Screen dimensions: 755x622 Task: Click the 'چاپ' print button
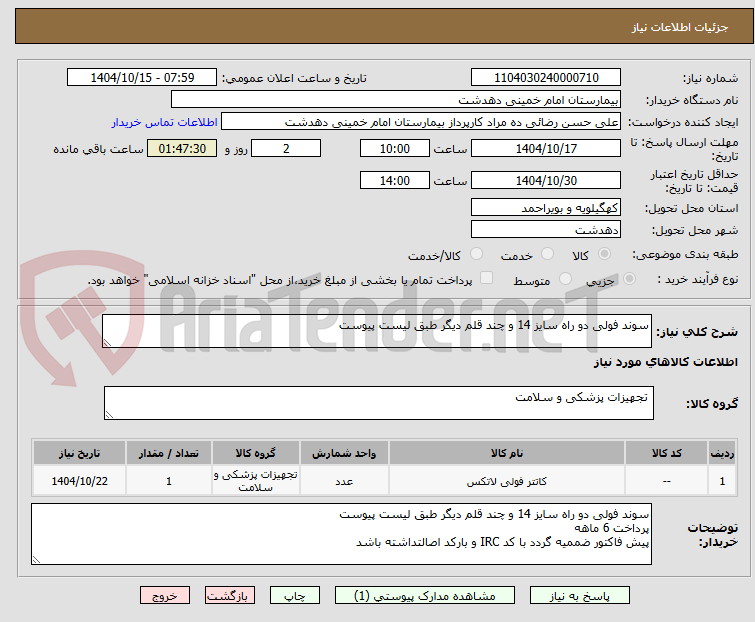[295, 596]
